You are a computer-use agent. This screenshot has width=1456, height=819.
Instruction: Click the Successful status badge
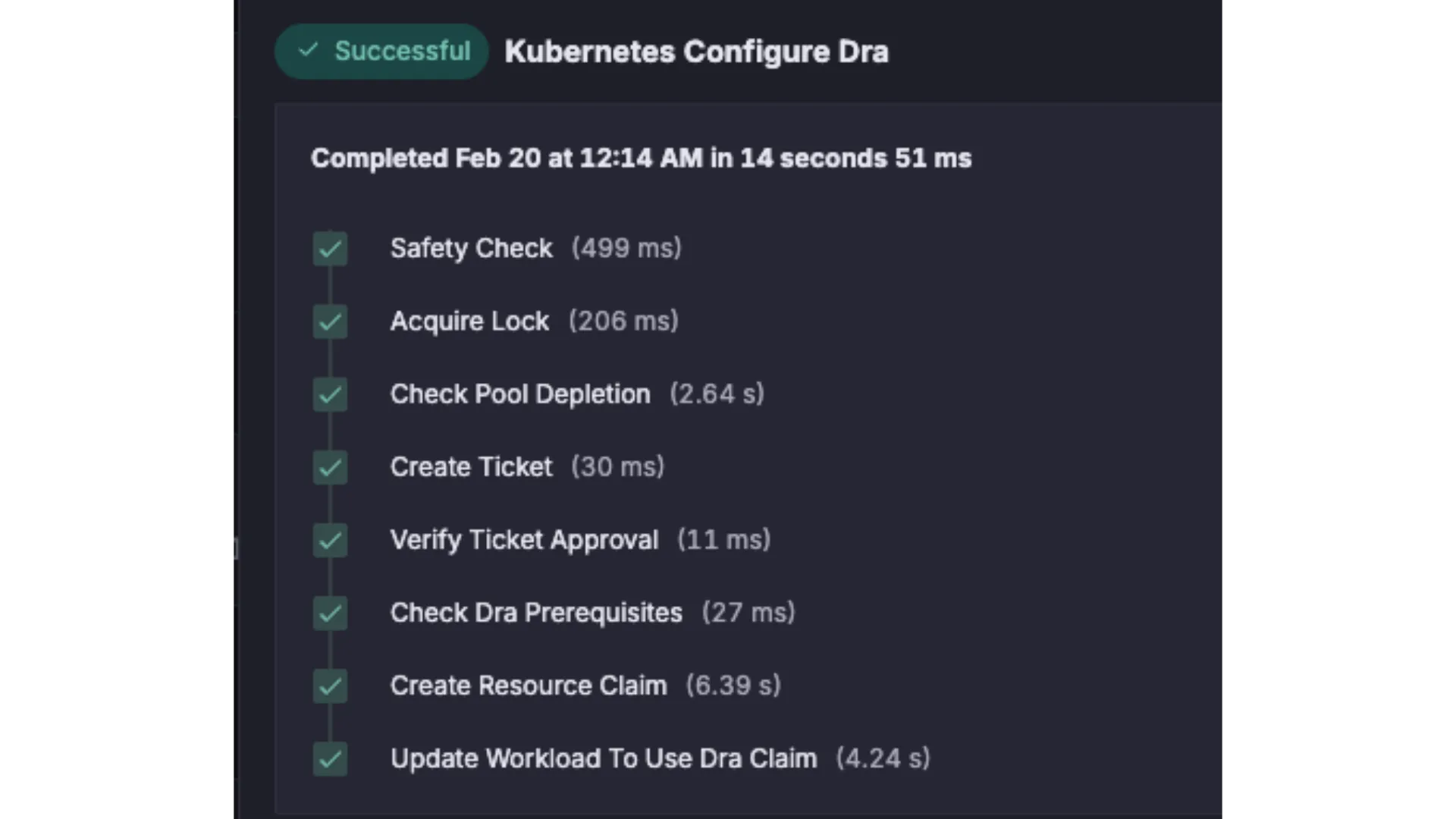(x=381, y=51)
